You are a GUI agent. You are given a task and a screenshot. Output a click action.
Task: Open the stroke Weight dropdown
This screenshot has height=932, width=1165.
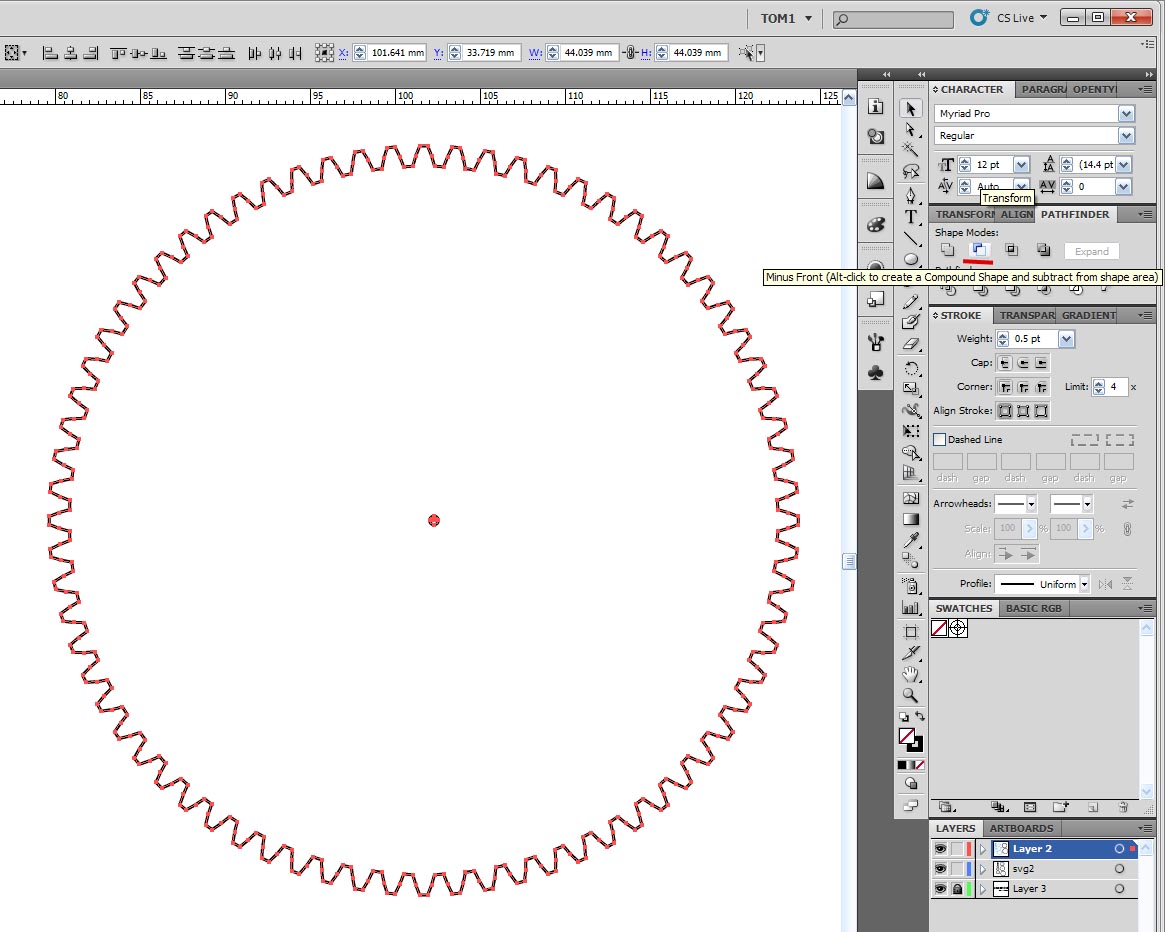tap(1067, 339)
